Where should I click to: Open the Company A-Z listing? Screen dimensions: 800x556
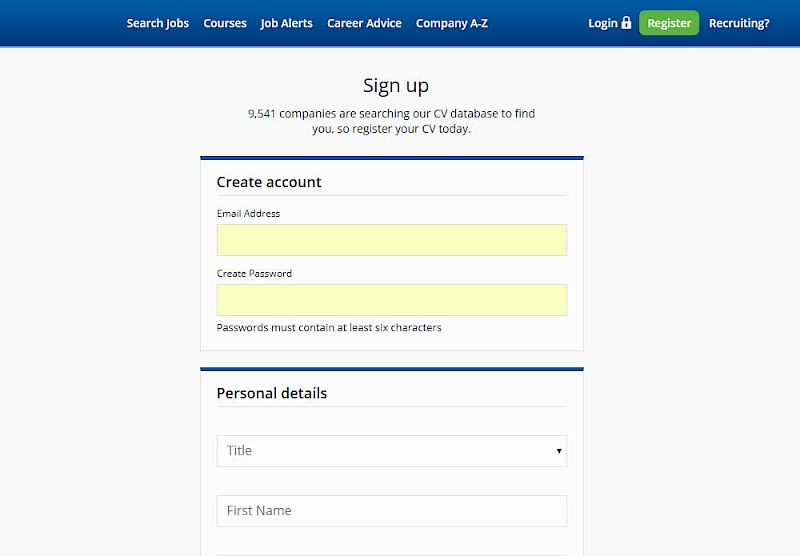click(x=452, y=23)
